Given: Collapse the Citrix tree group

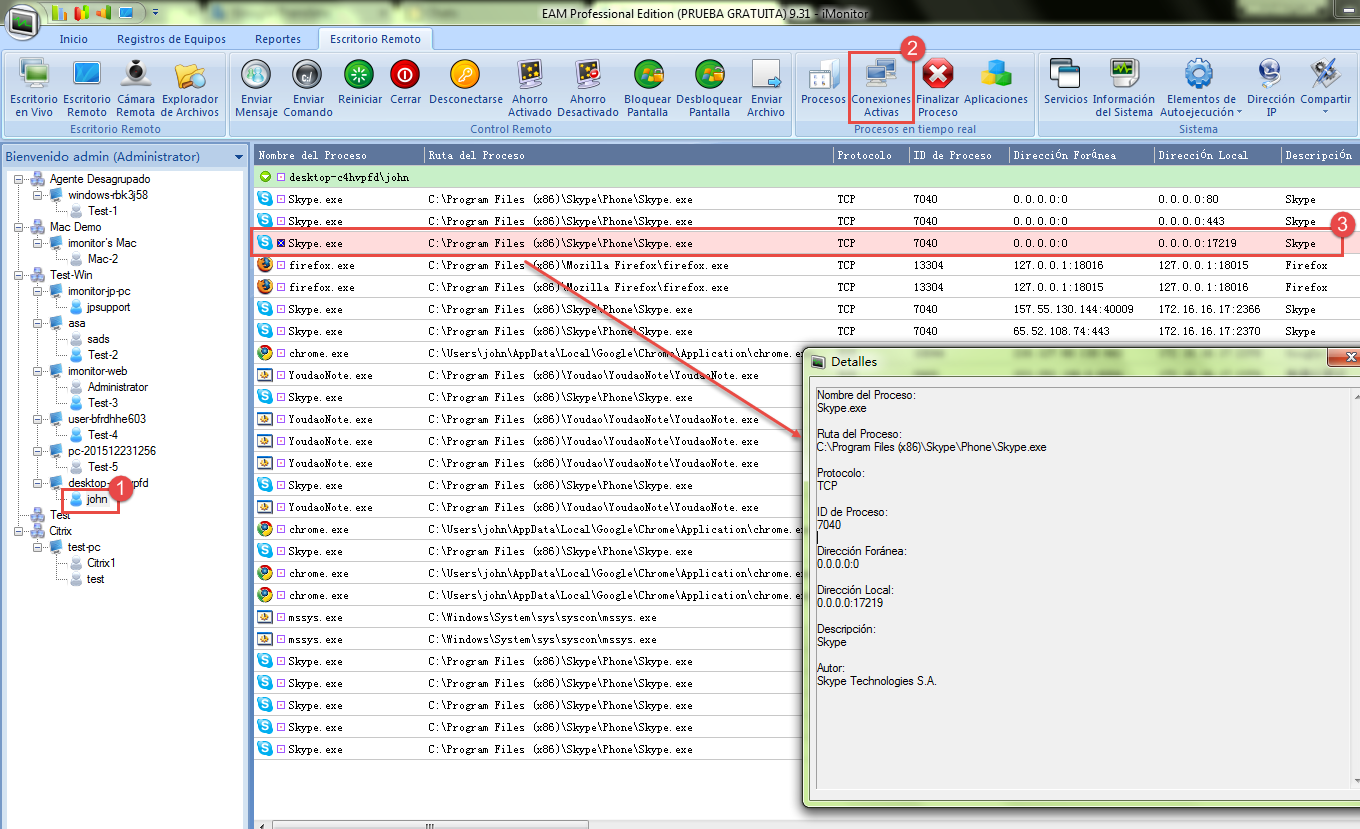Looking at the screenshot, I should 20,531.
